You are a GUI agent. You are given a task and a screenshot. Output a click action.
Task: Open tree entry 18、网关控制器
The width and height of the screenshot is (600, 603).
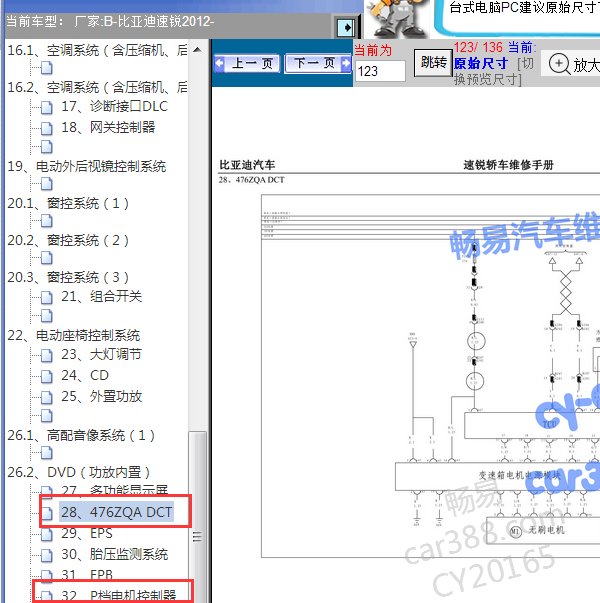(108, 127)
